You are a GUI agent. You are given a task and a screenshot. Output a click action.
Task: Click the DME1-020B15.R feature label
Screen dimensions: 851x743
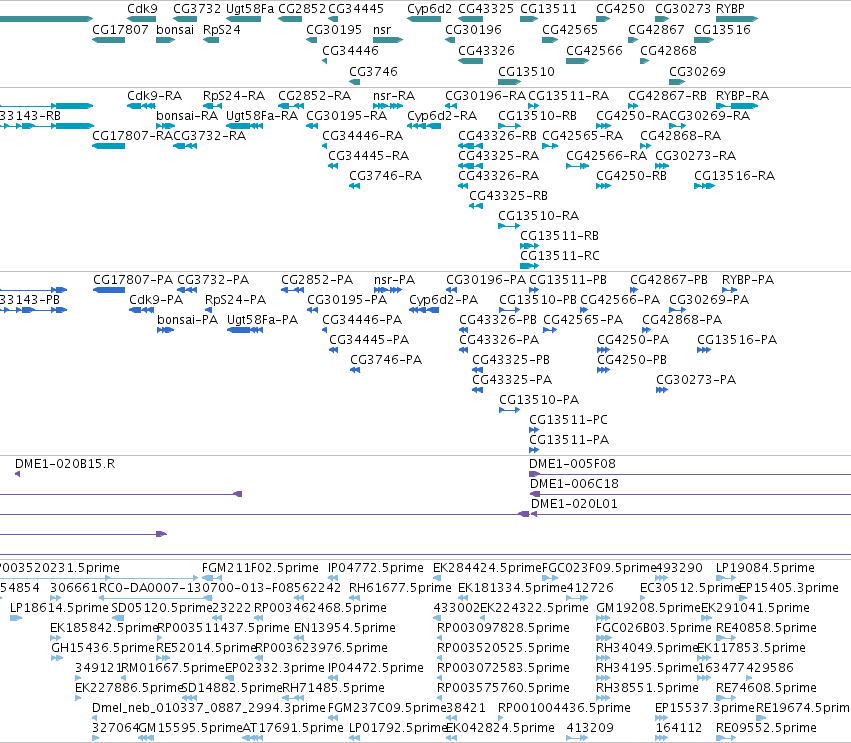coord(65,463)
